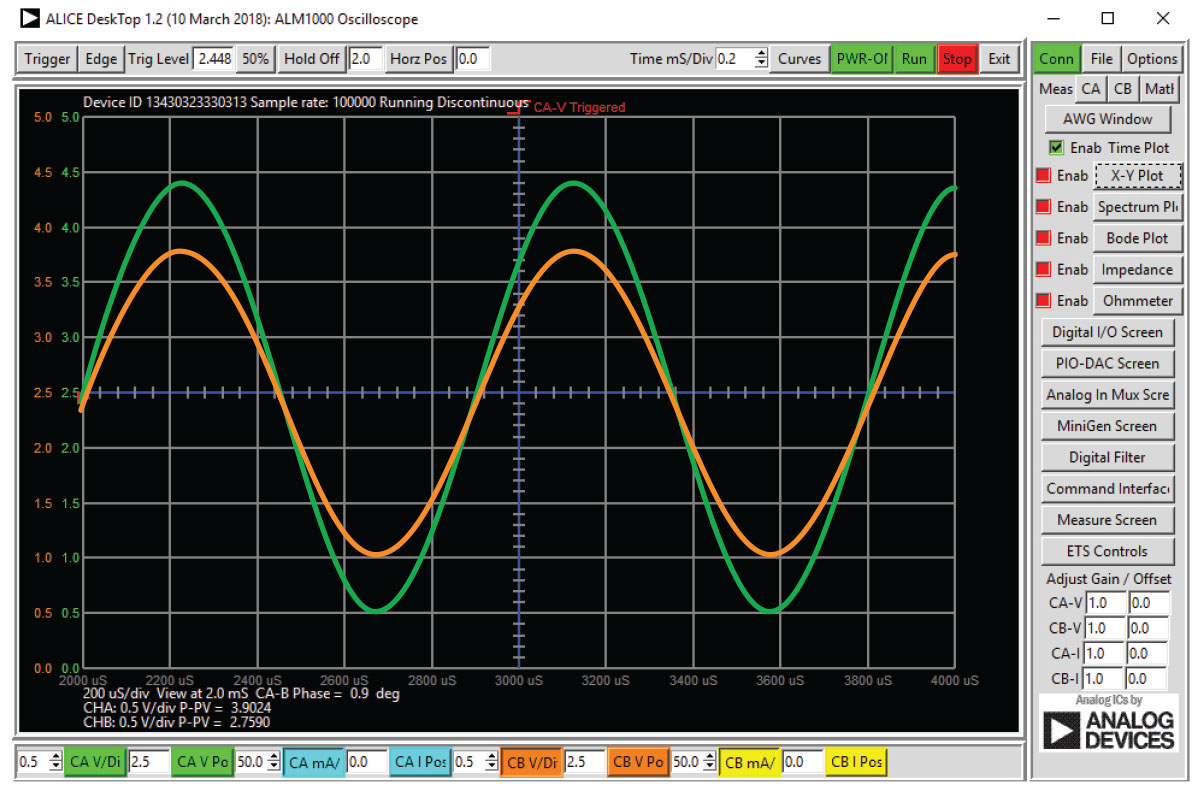Click the red Stop button
The width and height of the screenshot is (1202, 790).
click(x=956, y=59)
